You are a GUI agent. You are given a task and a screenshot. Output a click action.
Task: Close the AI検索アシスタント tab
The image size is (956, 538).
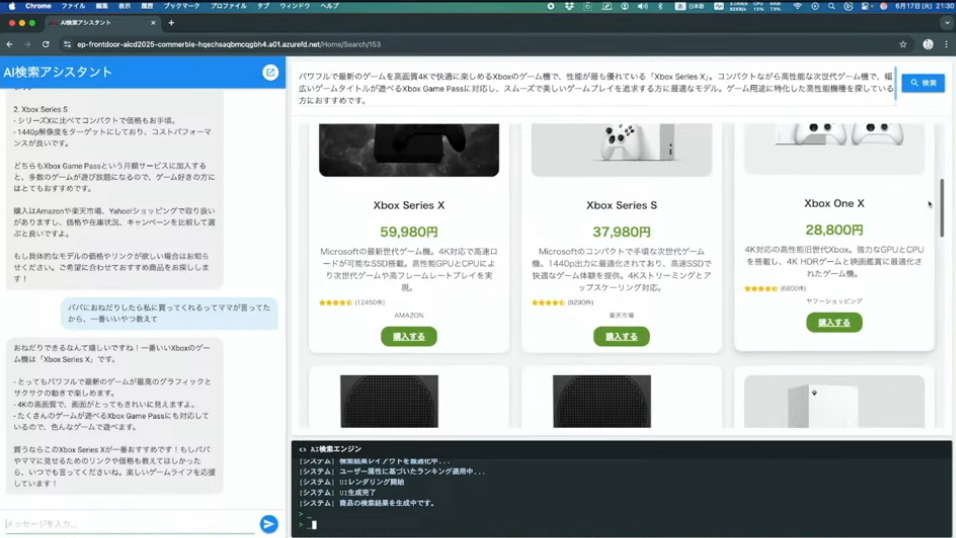pyautogui.click(x=153, y=23)
